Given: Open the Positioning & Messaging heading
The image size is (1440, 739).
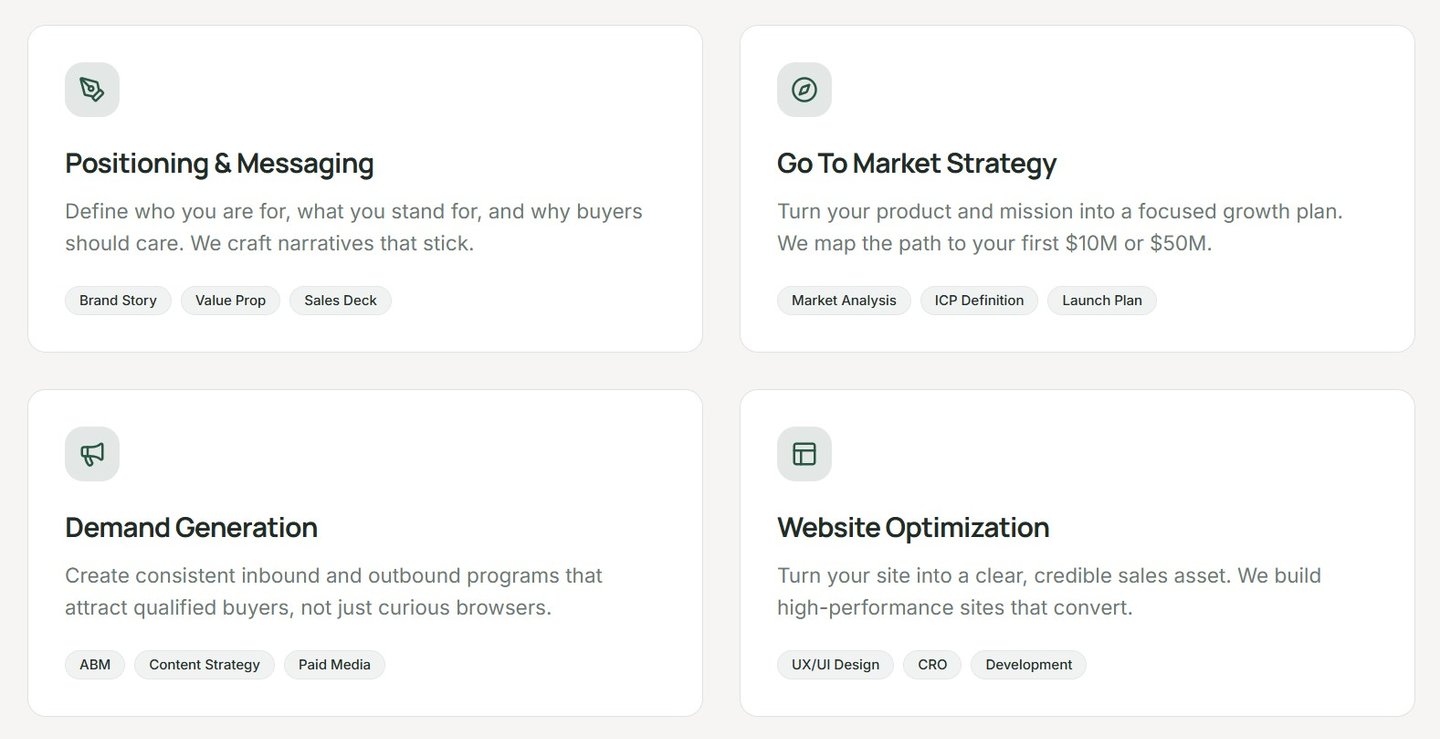Looking at the screenshot, I should 219,163.
